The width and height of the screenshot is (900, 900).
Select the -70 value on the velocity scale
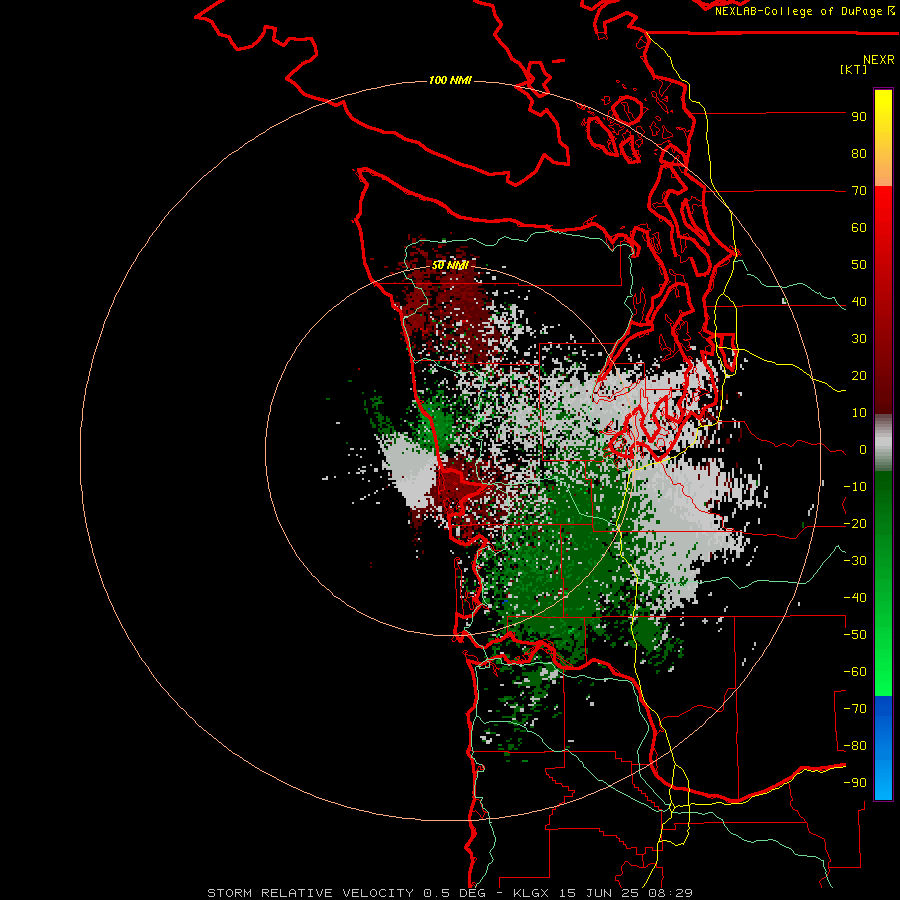(855, 709)
